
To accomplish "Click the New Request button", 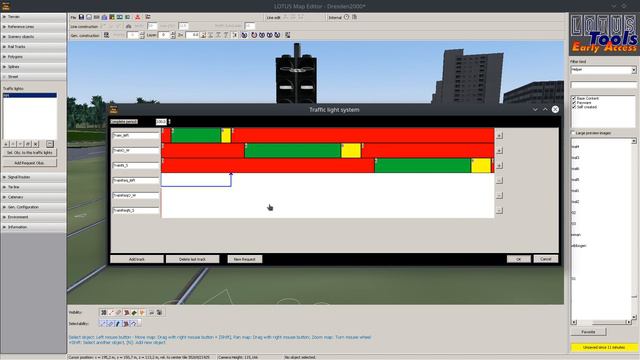I will tap(245, 259).
